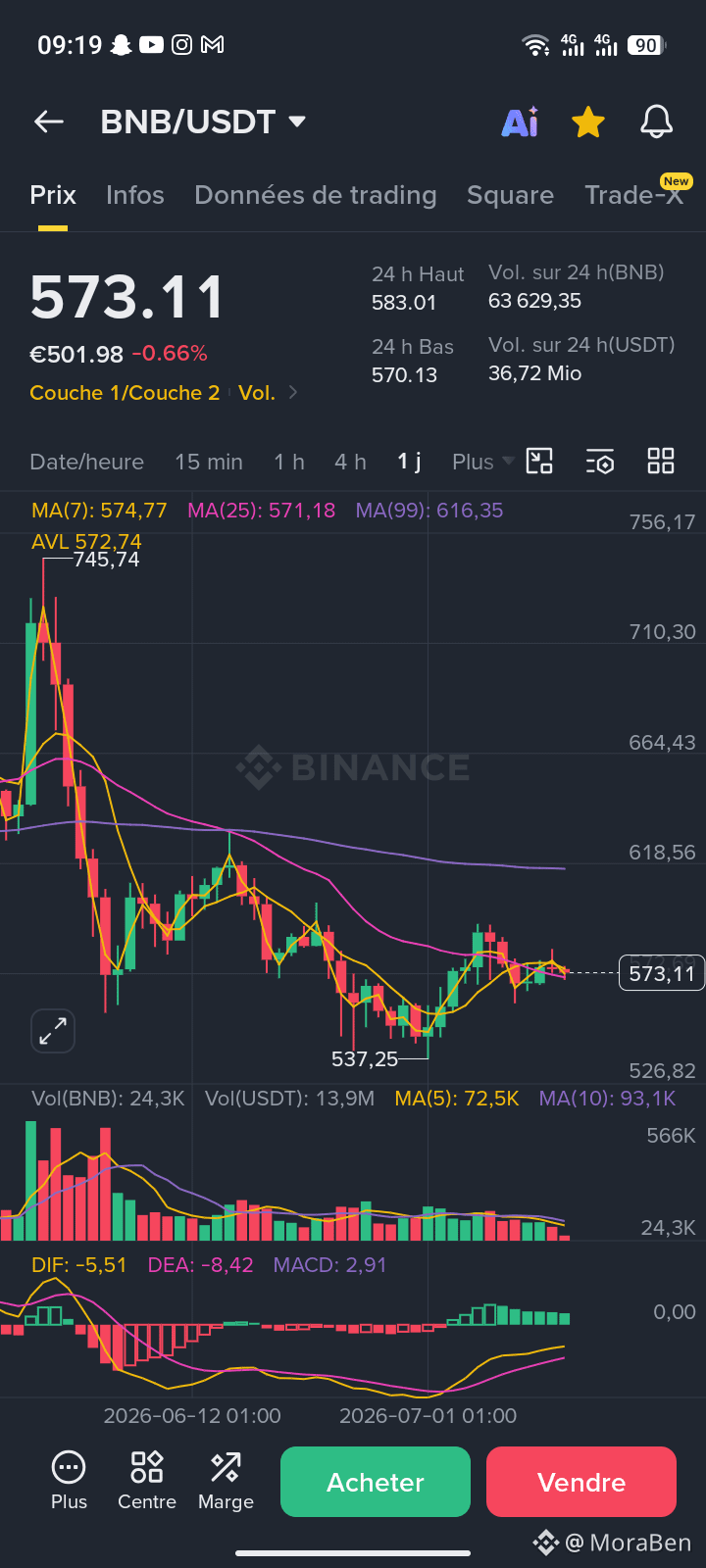Image resolution: width=706 pixels, height=1568 pixels.
Task: Select the 15 min interval
Action: (x=209, y=462)
